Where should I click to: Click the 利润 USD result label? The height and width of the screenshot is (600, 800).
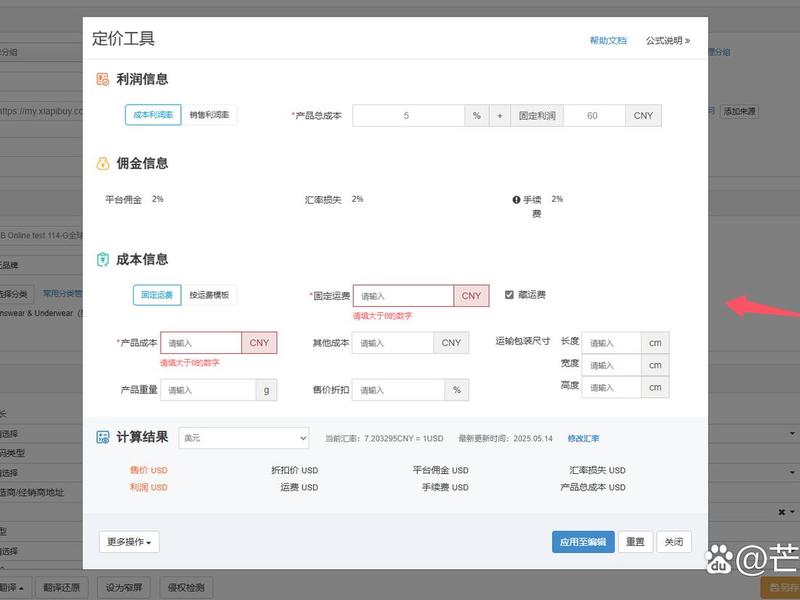pyautogui.click(x=148, y=487)
